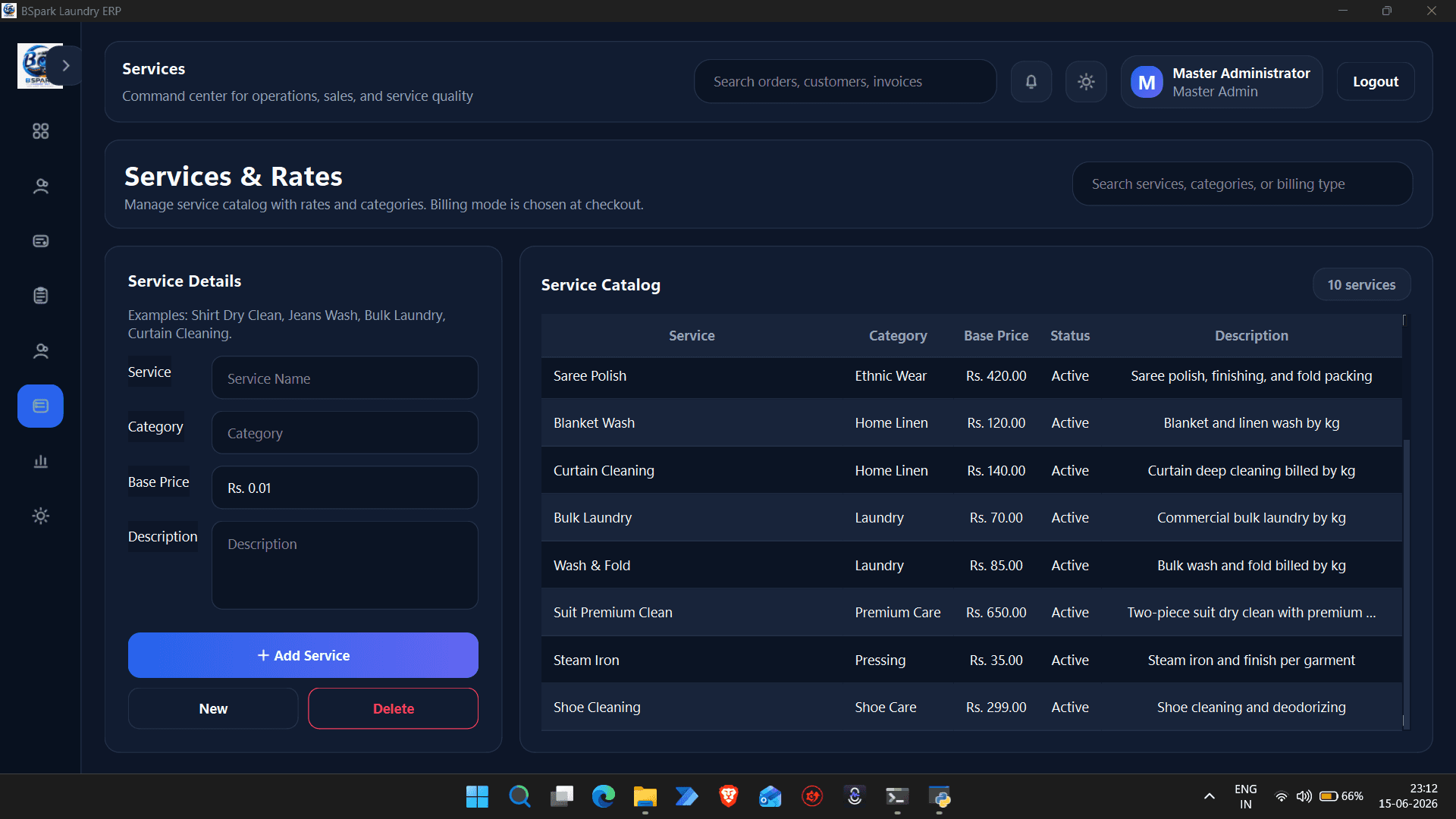This screenshot has height=819, width=1456.
Task: Open the volume speaker tray icon
Action: tap(1304, 796)
